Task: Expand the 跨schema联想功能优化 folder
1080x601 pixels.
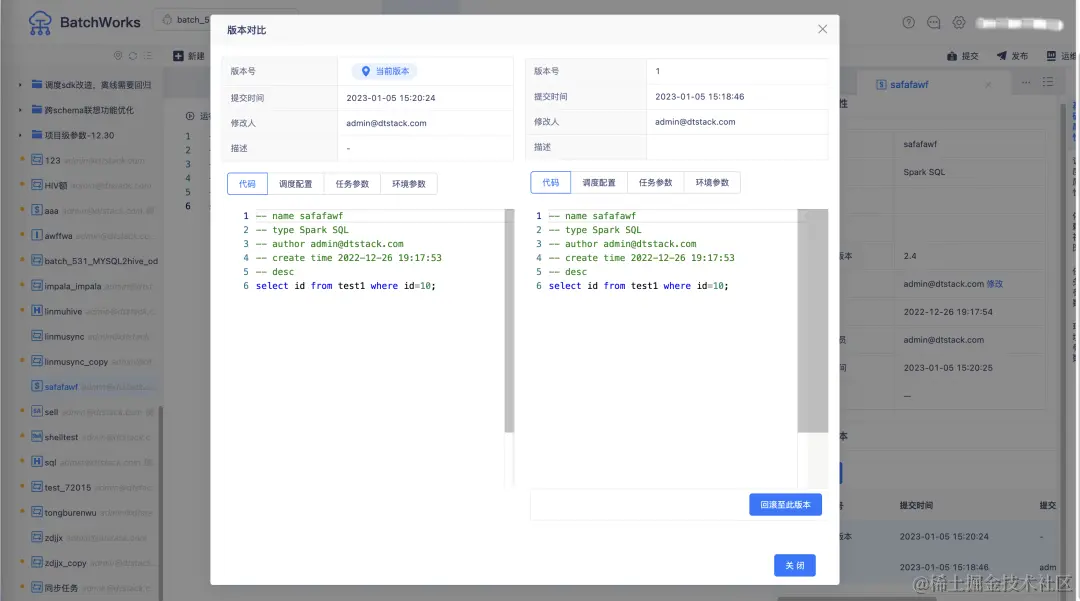Action: 20,110
